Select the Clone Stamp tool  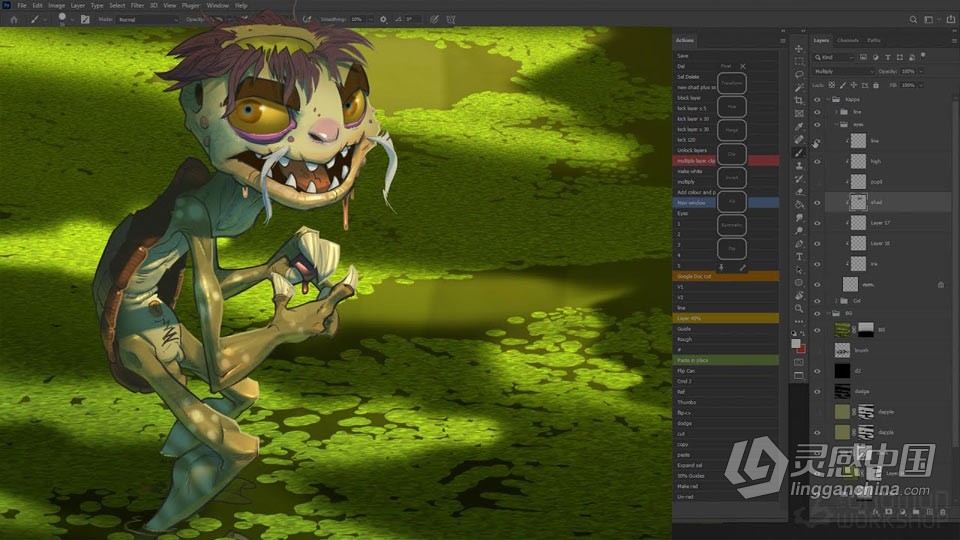[x=799, y=165]
